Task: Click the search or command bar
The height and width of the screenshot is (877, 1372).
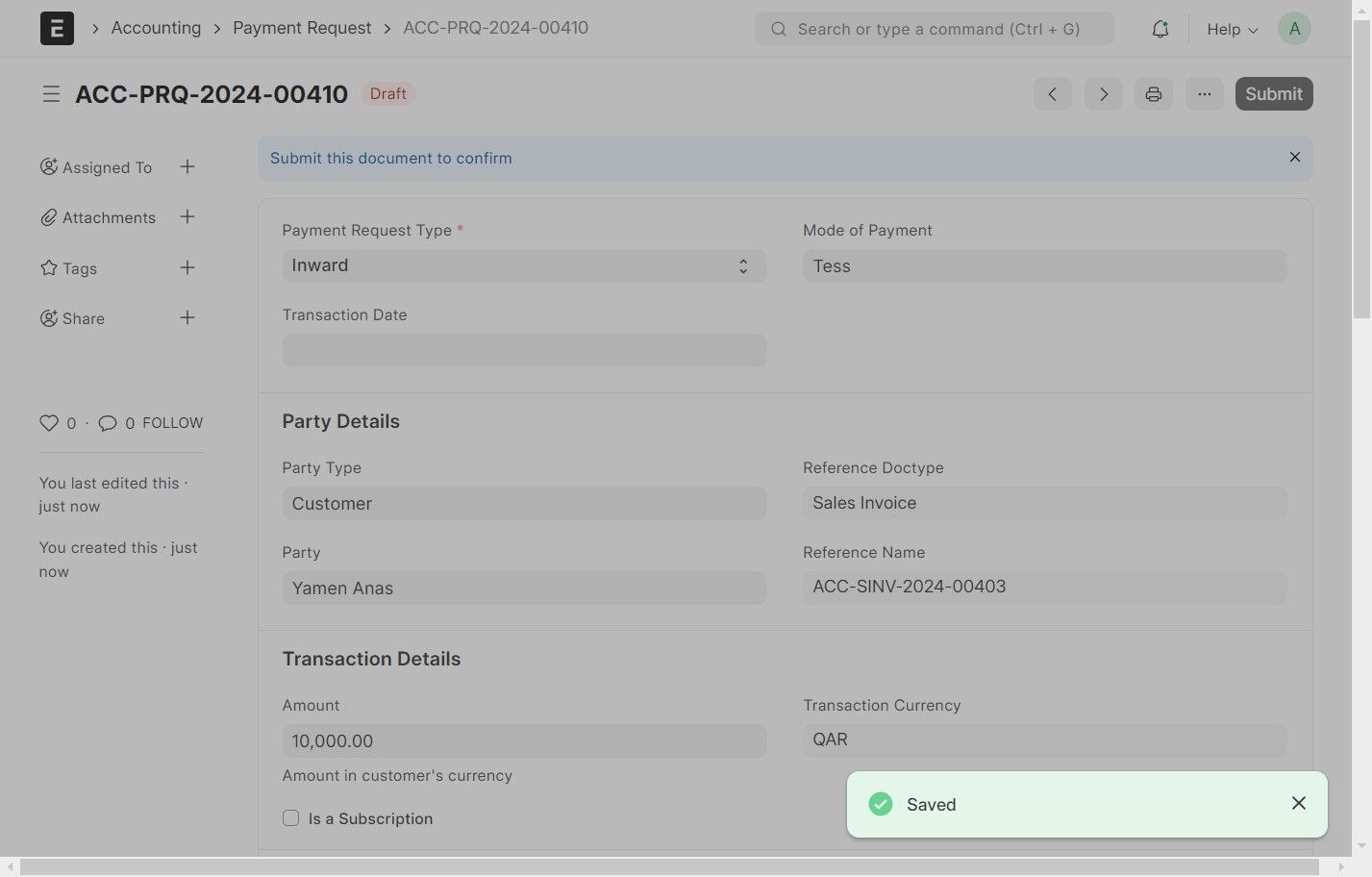Action: click(x=935, y=29)
